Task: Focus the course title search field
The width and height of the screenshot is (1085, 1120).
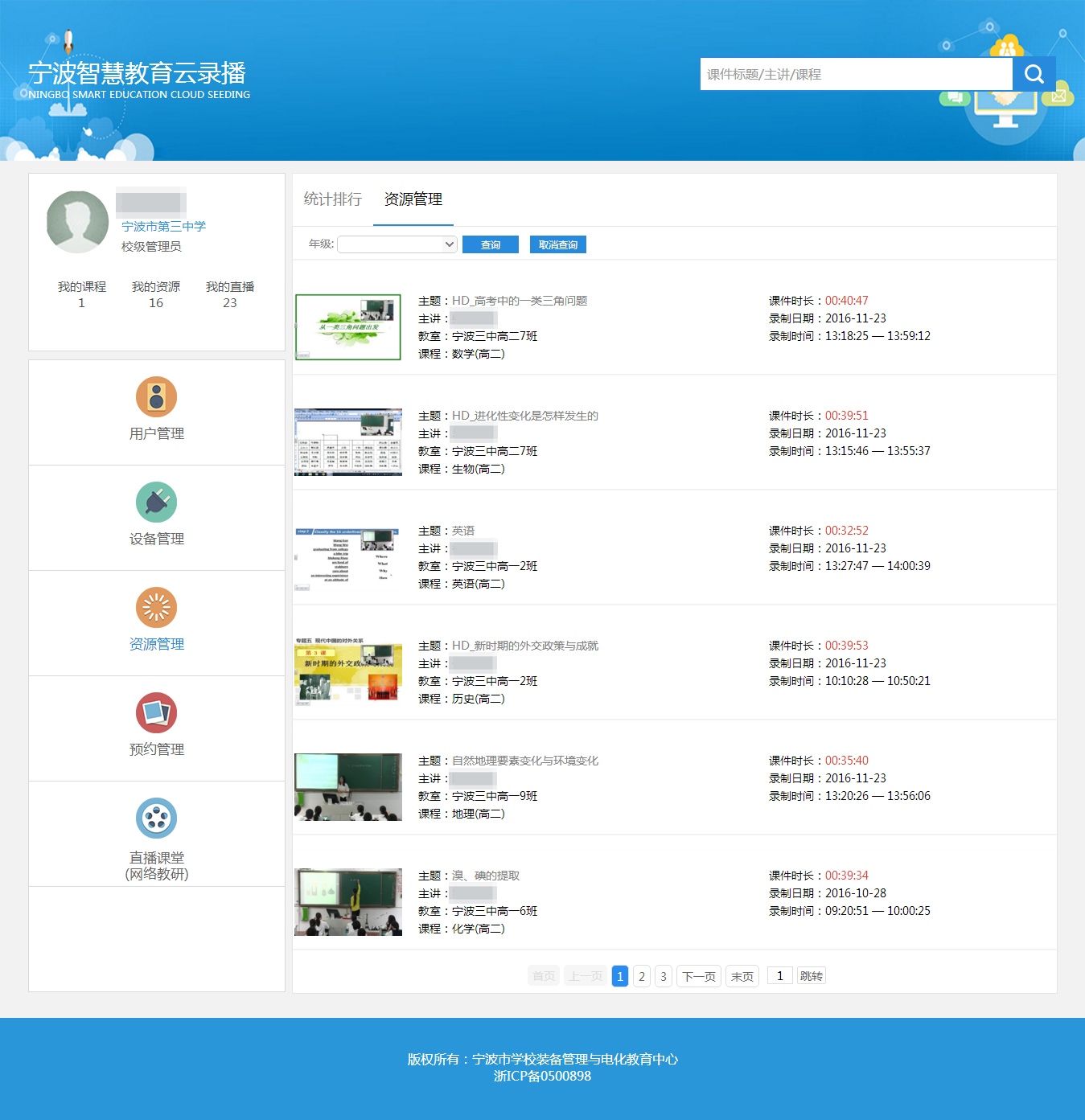Action: [x=856, y=74]
